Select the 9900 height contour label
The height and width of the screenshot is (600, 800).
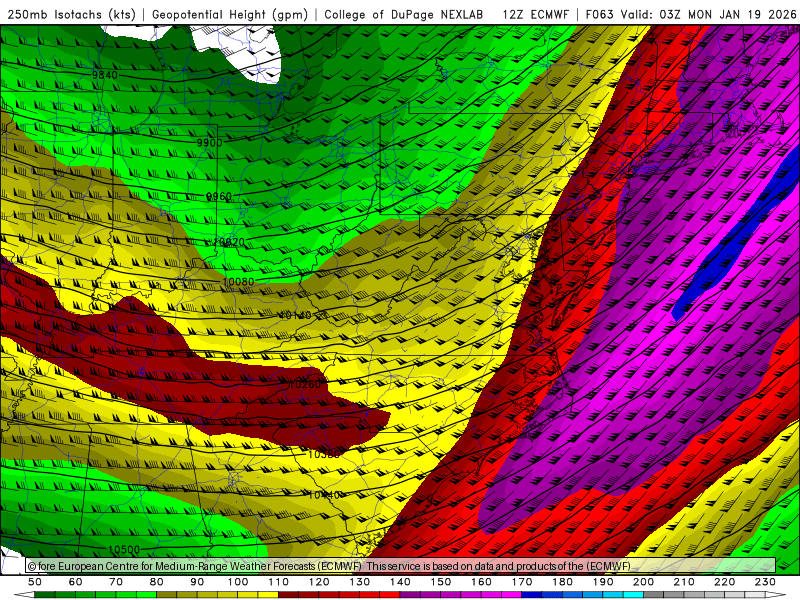(209, 143)
